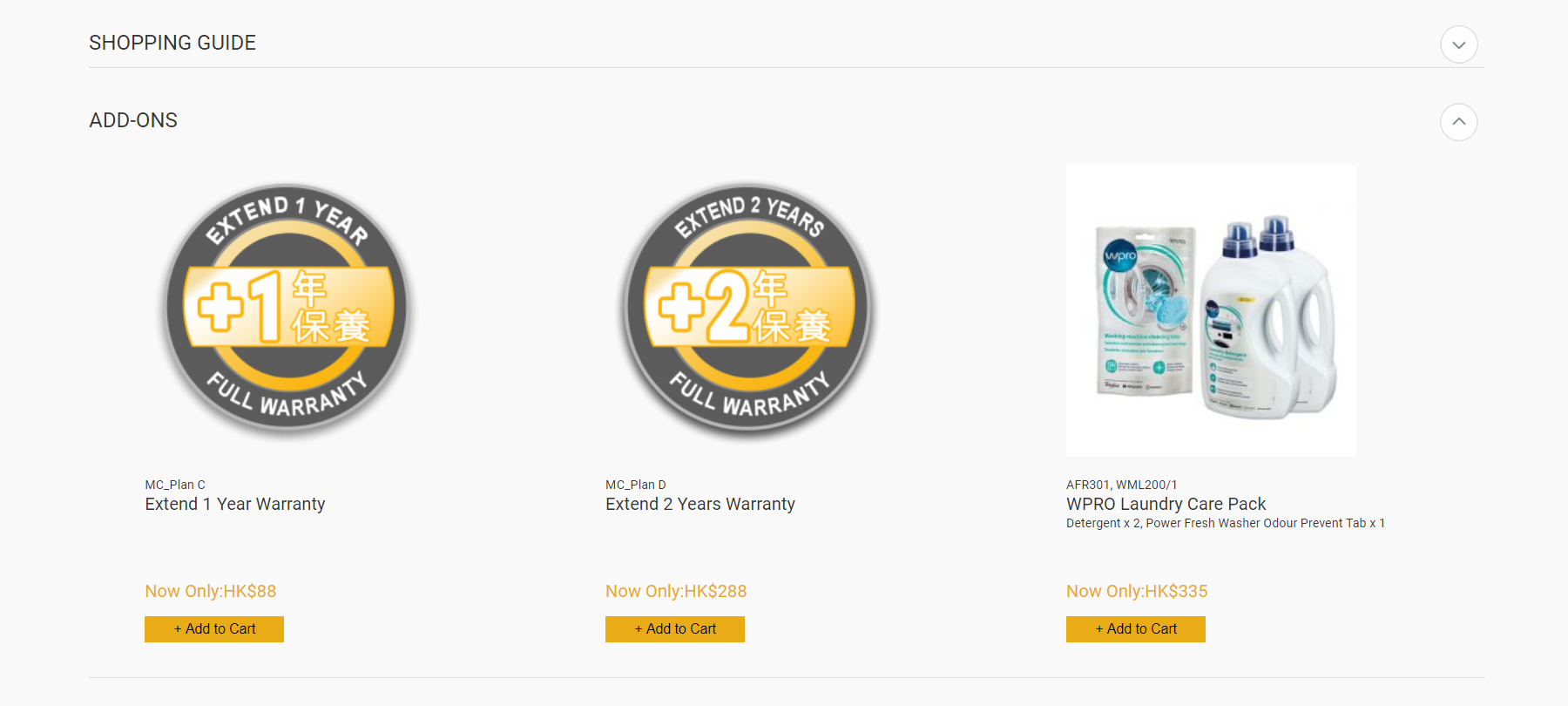Click the AFR301, WML200/1 model code
Screen dimensions: 1568x706
(1121, 485)
